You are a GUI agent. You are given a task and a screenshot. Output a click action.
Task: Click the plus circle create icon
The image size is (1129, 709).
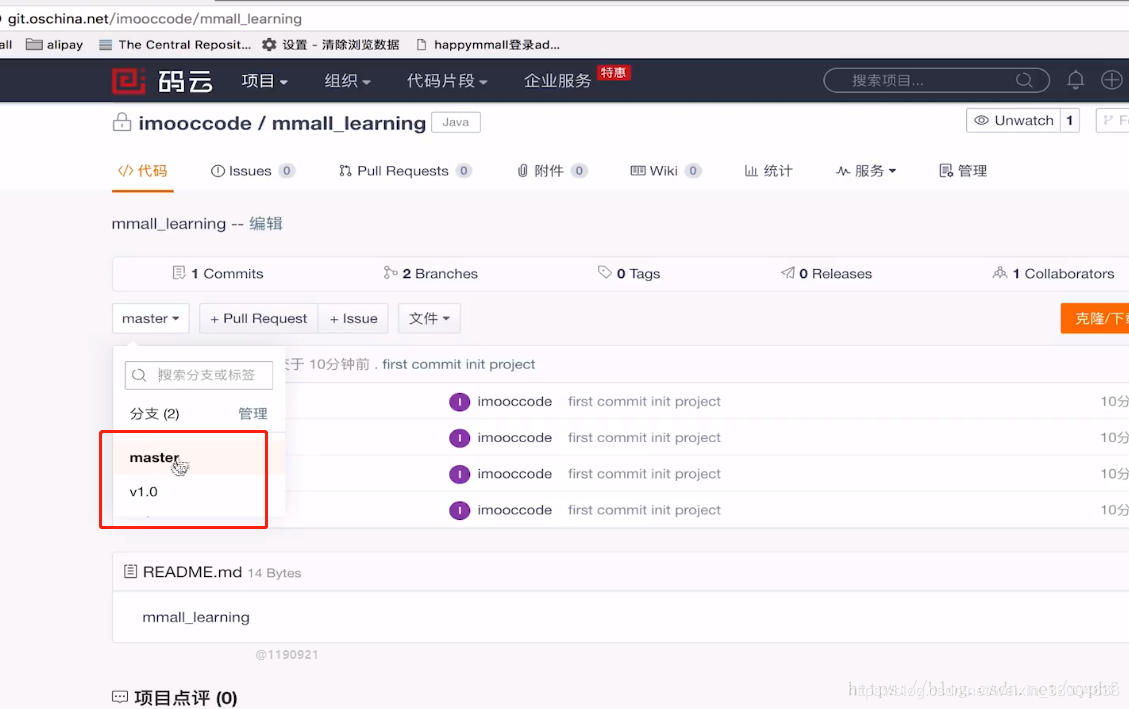[x=1112, y=80]
